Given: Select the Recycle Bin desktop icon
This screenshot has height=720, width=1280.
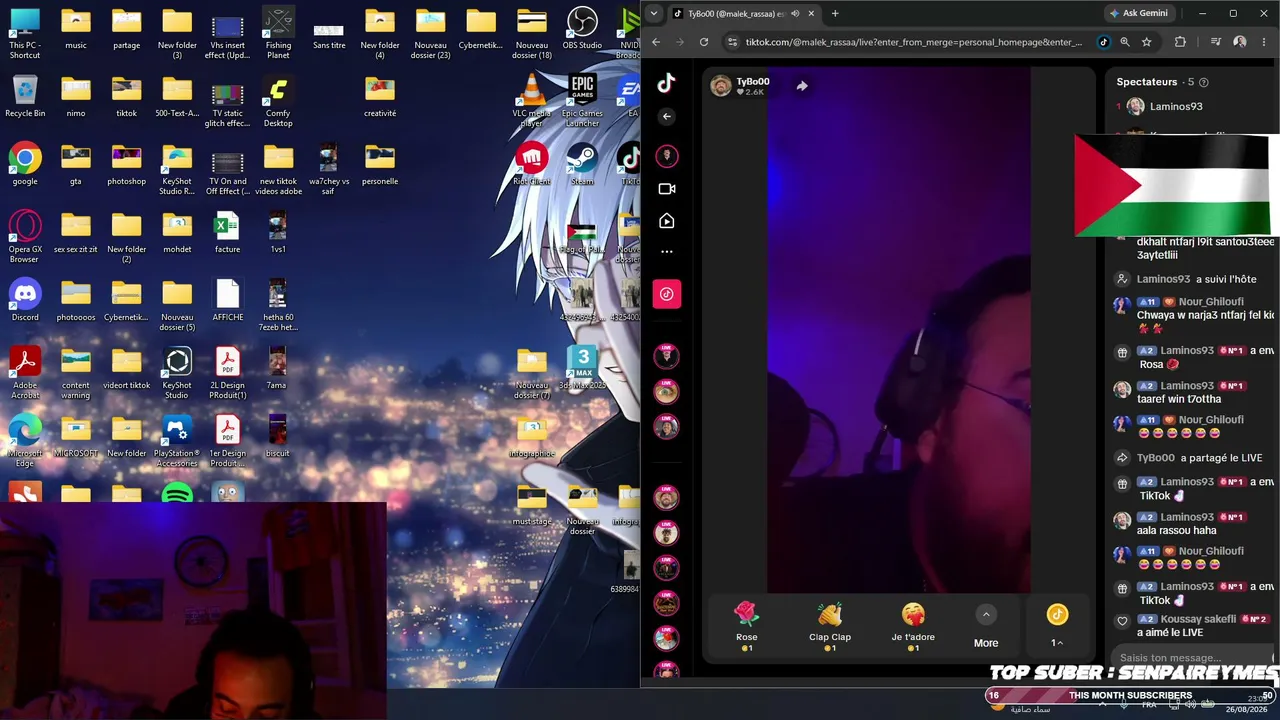Looking at the screenshot, I should (25, 97).
